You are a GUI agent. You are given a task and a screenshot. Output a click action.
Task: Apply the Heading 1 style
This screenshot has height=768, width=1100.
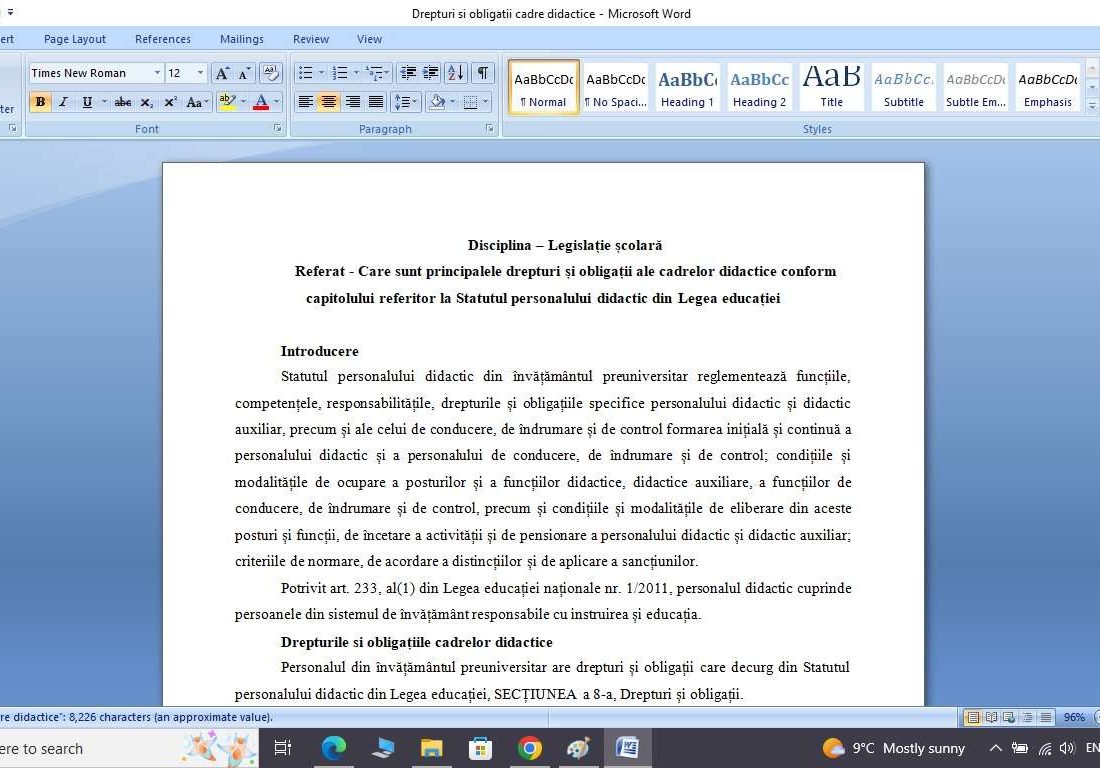click(686, 87)
